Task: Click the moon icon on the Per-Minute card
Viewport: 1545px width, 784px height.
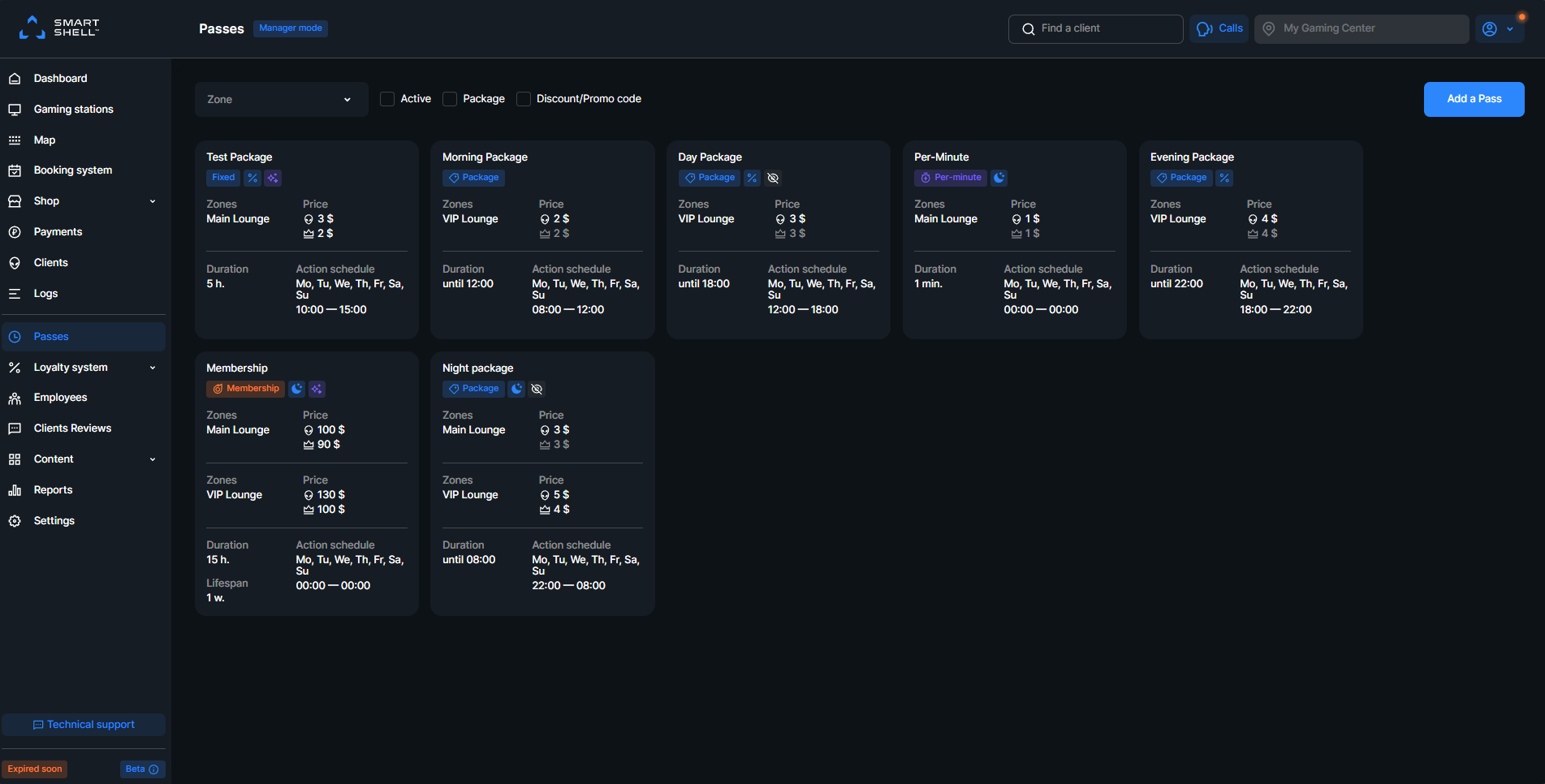Action: 999,177
